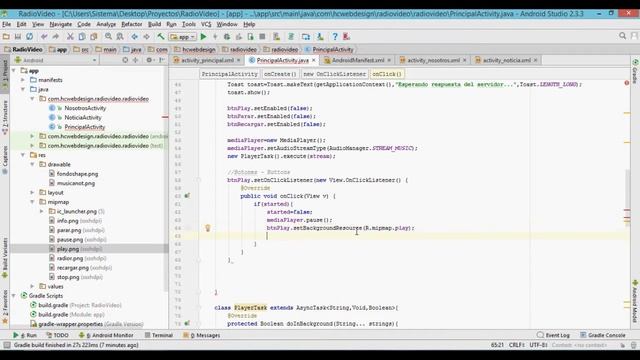This screenshot has height=360, width=640.
Task: Click the Synchronize toolbar icon
Action: click(29, 37)
